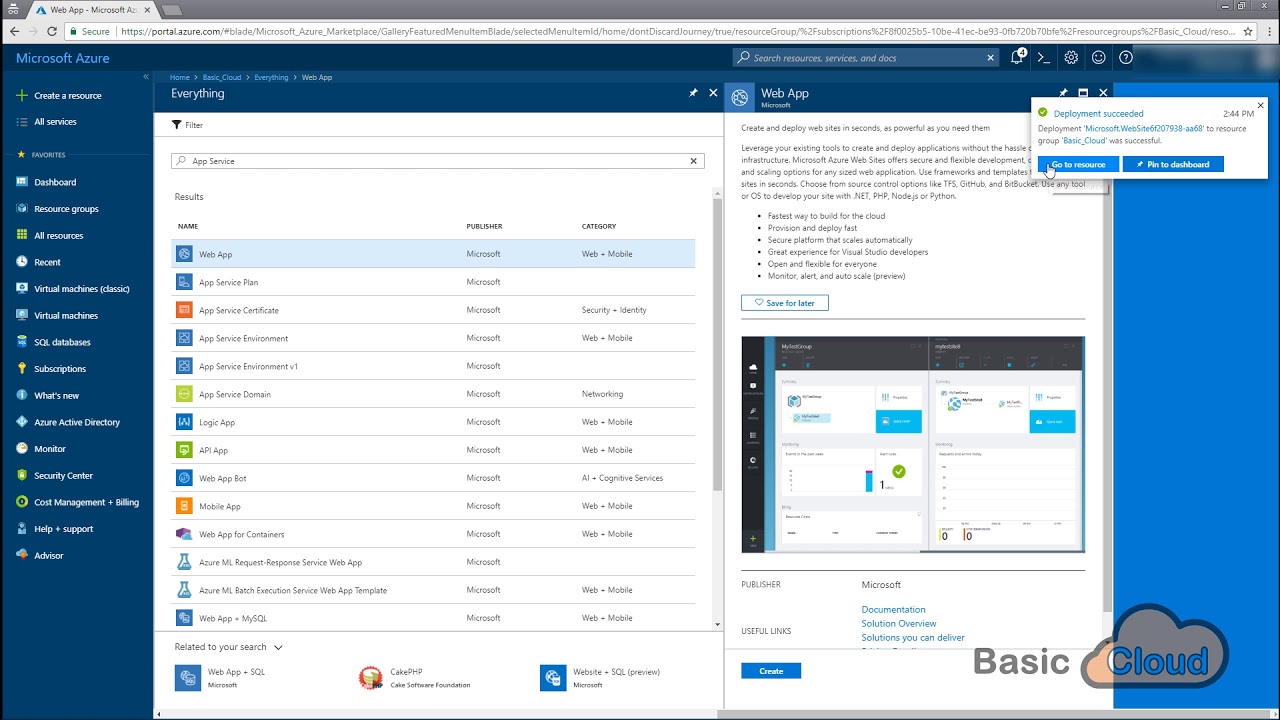The image size is (1280, 720).
Task: Launch Cloud Shell from the top bar
Action: click(x=1043, y=58)
